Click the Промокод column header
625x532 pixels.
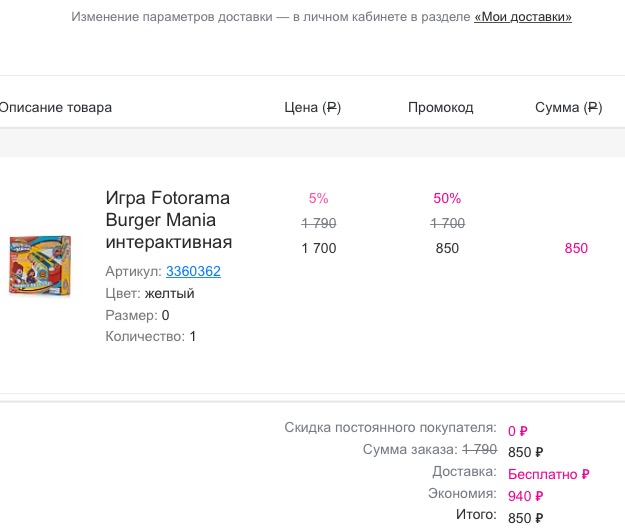tap(440, 107)
